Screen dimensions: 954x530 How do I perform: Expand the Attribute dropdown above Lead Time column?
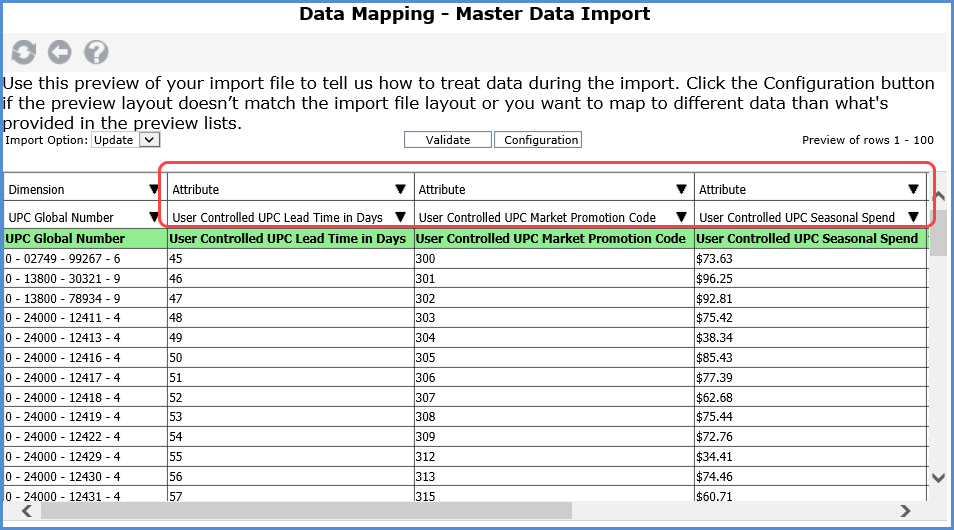[x=400, y=189]
